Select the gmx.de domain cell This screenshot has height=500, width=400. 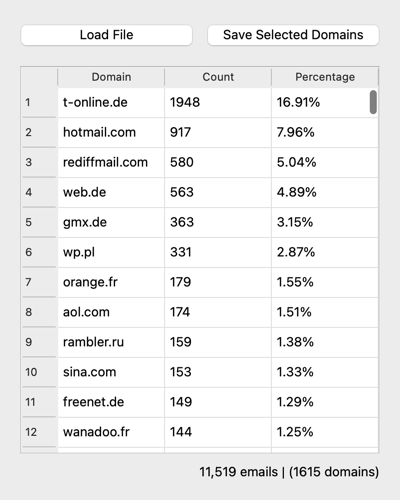111,222
